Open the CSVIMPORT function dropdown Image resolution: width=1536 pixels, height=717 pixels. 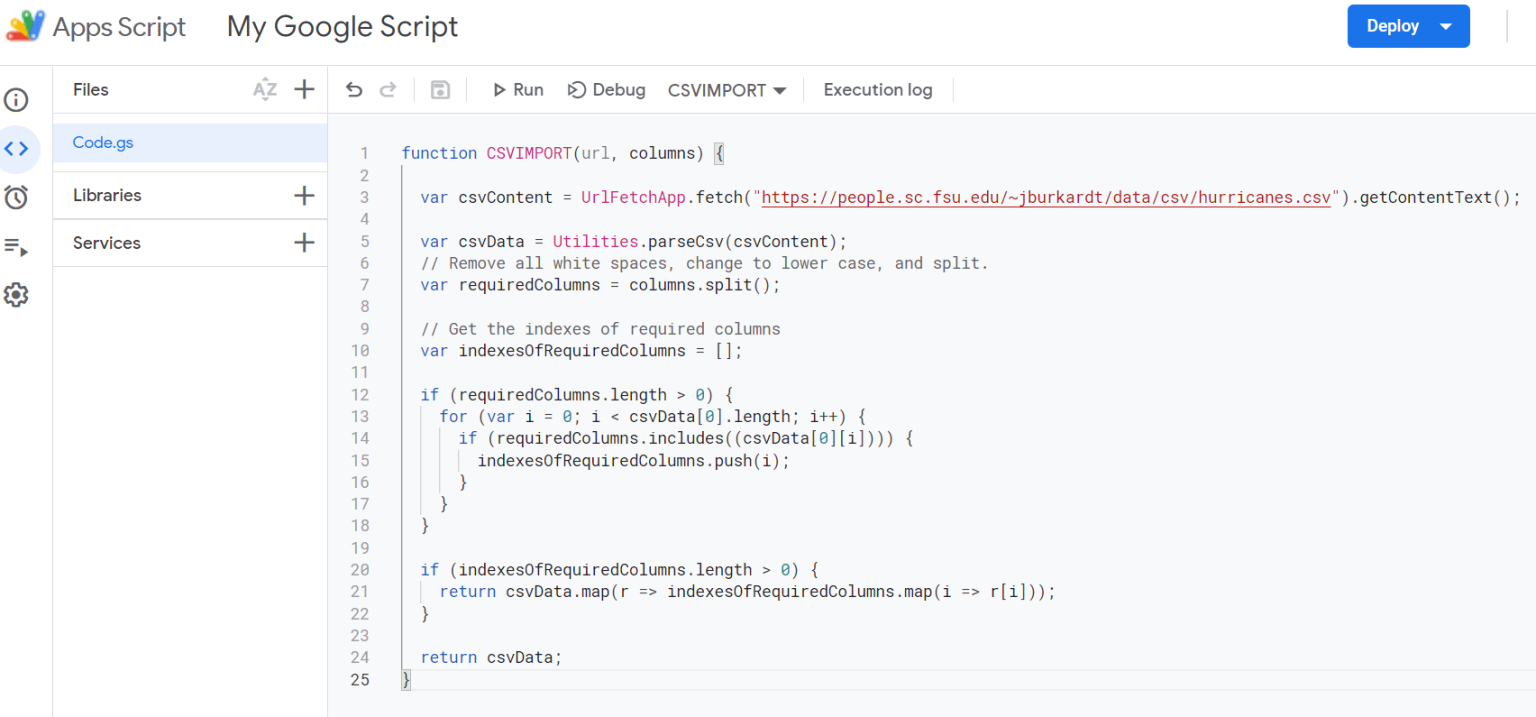click(726, 89)
